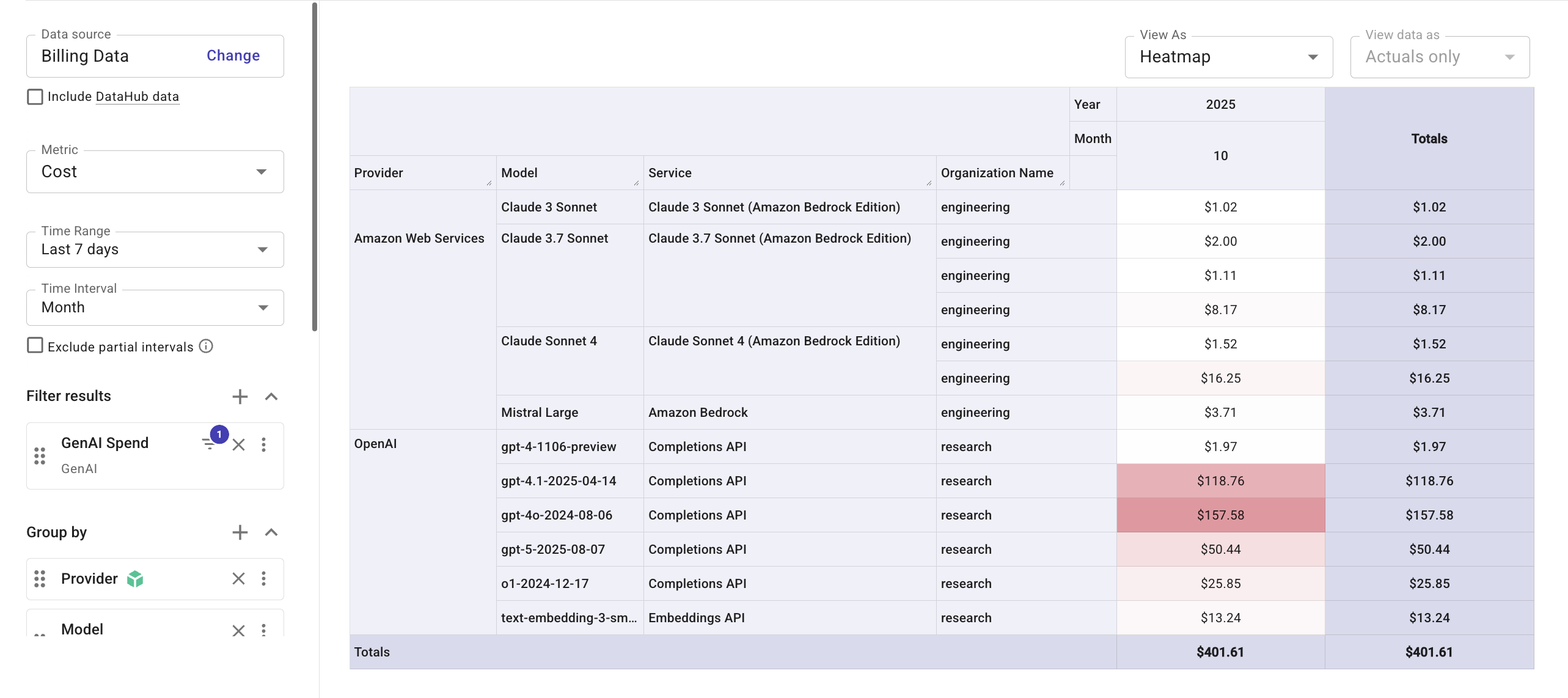Viewport: 1568px width, 698px height.
Task: Check Exclude partial intervals box
Action: 35,346
